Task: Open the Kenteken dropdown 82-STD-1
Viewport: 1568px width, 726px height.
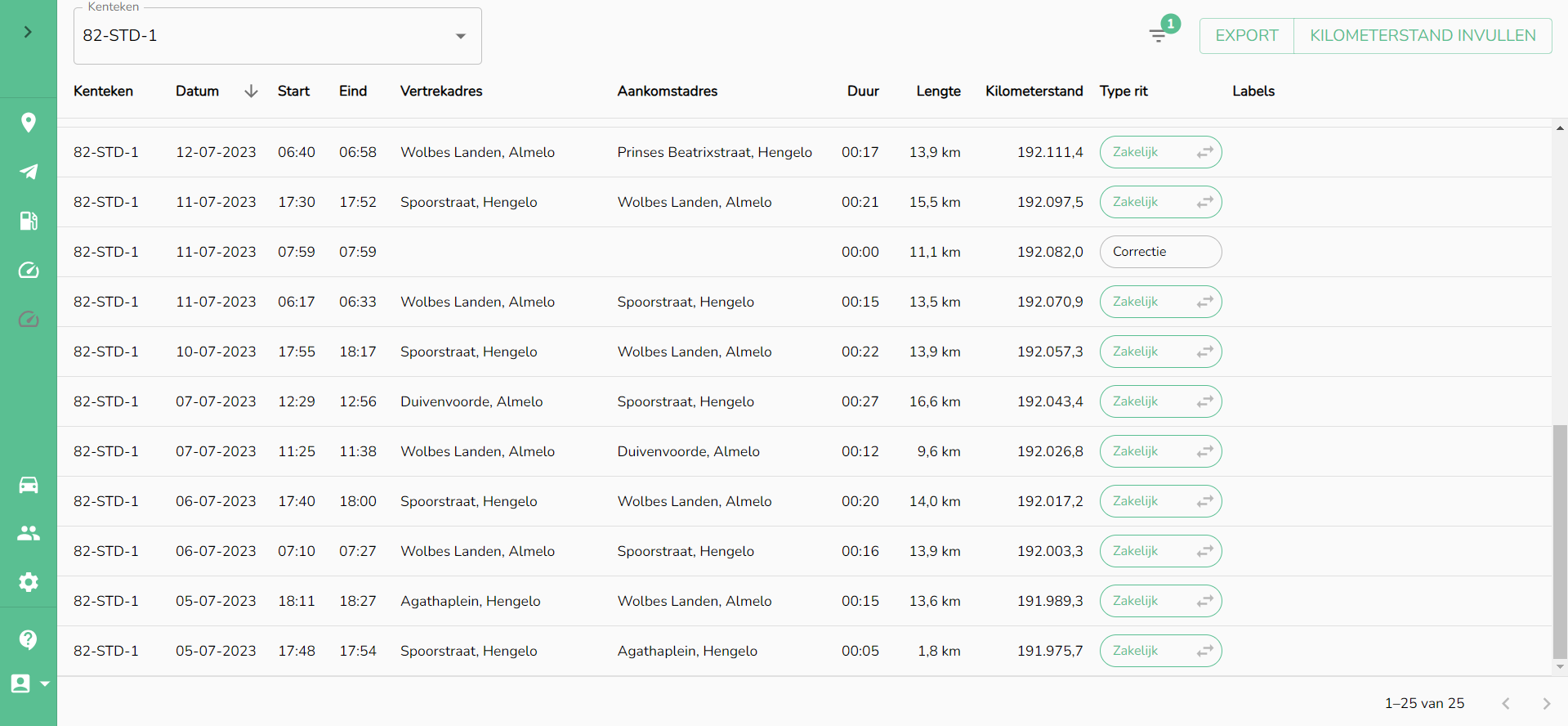Action: (278, 36)
